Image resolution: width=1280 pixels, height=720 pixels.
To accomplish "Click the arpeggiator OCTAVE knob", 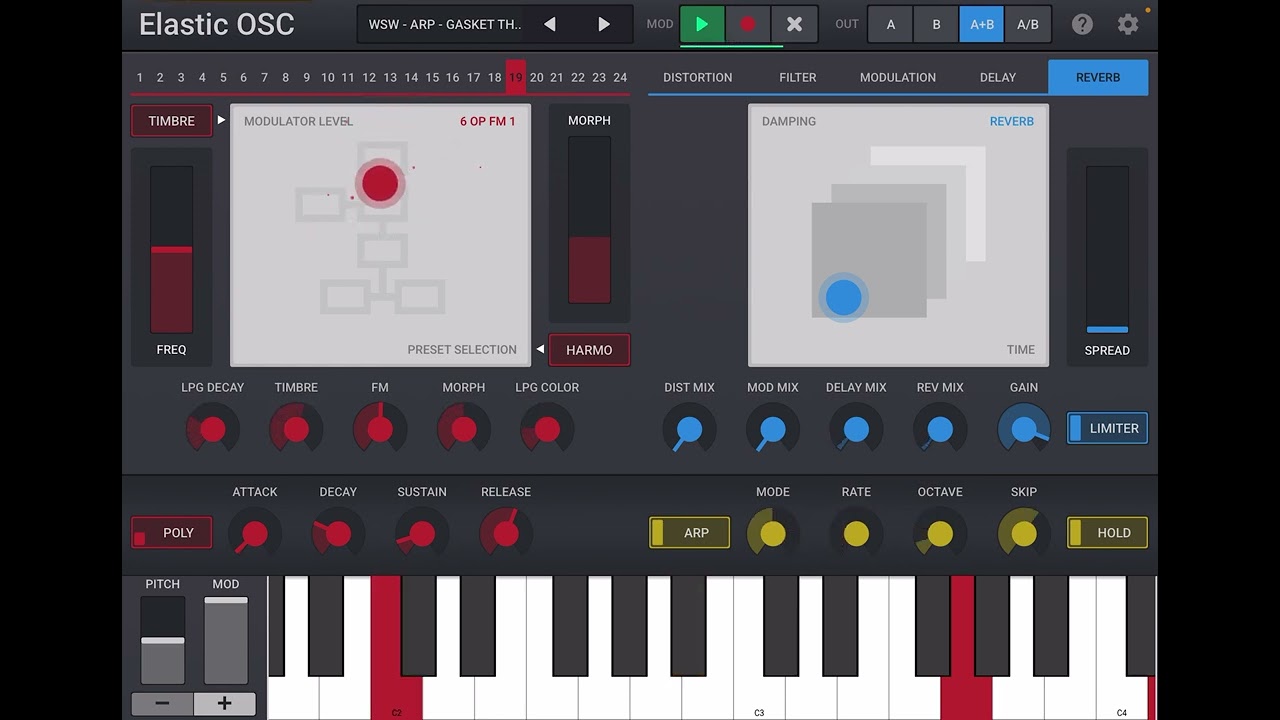I will 940,534.
